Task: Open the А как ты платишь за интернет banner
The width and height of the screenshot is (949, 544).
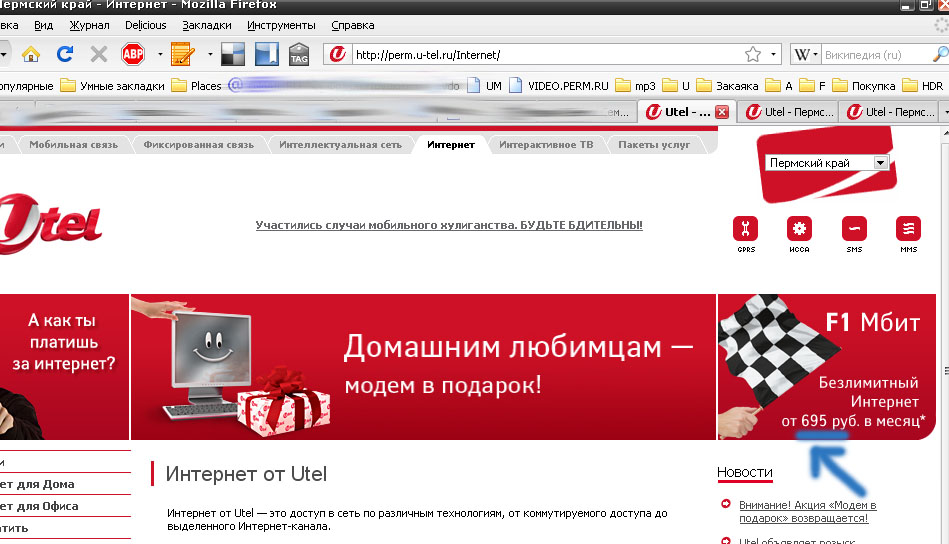Action: [64, 367]
